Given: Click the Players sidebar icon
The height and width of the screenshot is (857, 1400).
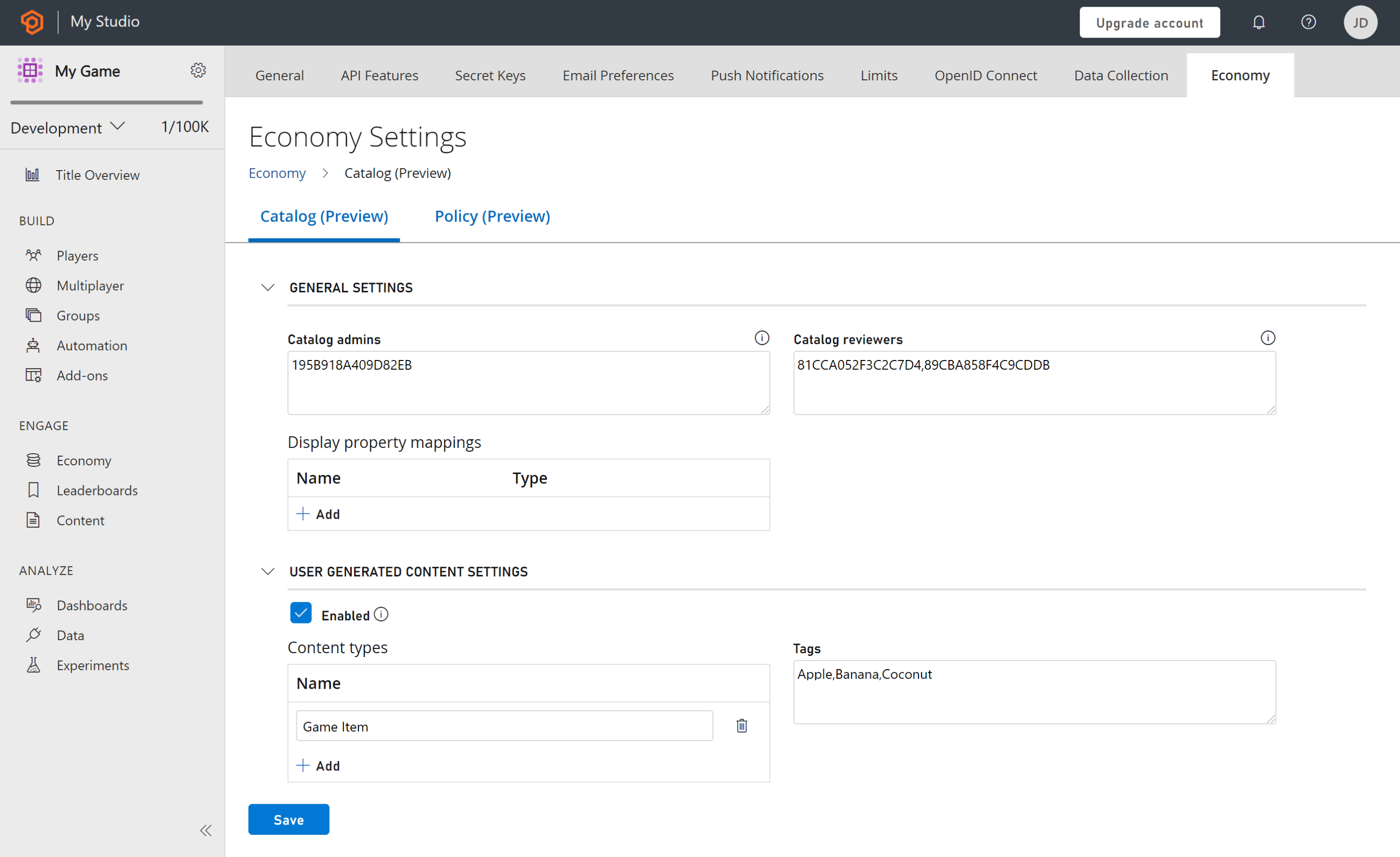Looking at the screenshot, I should (x=34, y=255).
